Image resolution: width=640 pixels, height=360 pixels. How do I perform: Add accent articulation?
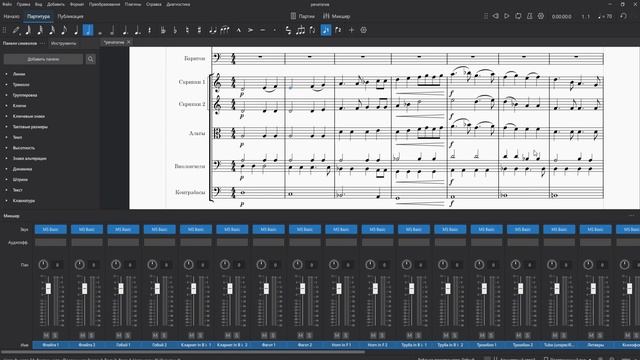point(250,30)
